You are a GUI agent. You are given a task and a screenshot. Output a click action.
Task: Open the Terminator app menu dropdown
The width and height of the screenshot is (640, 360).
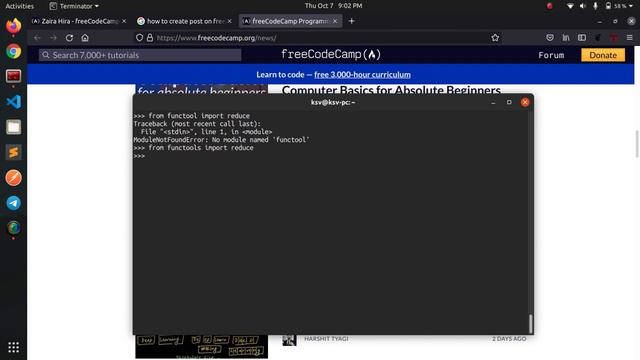coord(74,6)
